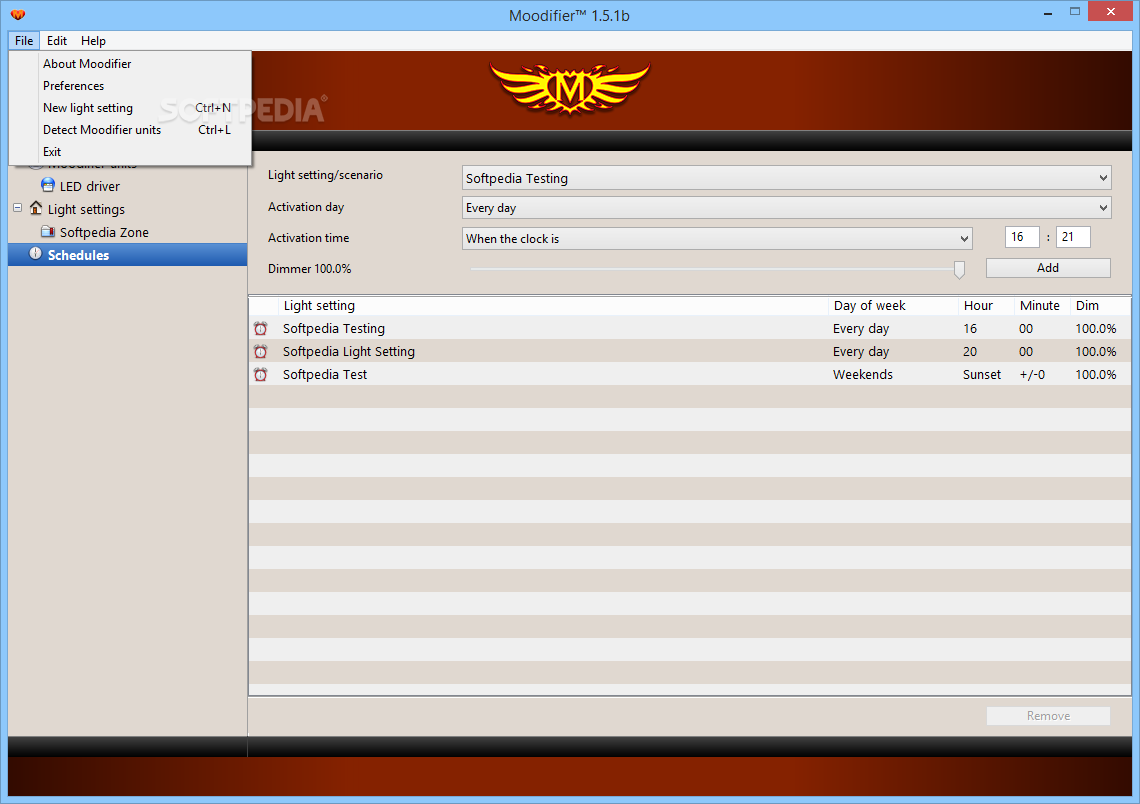Click the hour input field showing 16
This screenshot has width=1140, height=804.
coord(1021,237)
